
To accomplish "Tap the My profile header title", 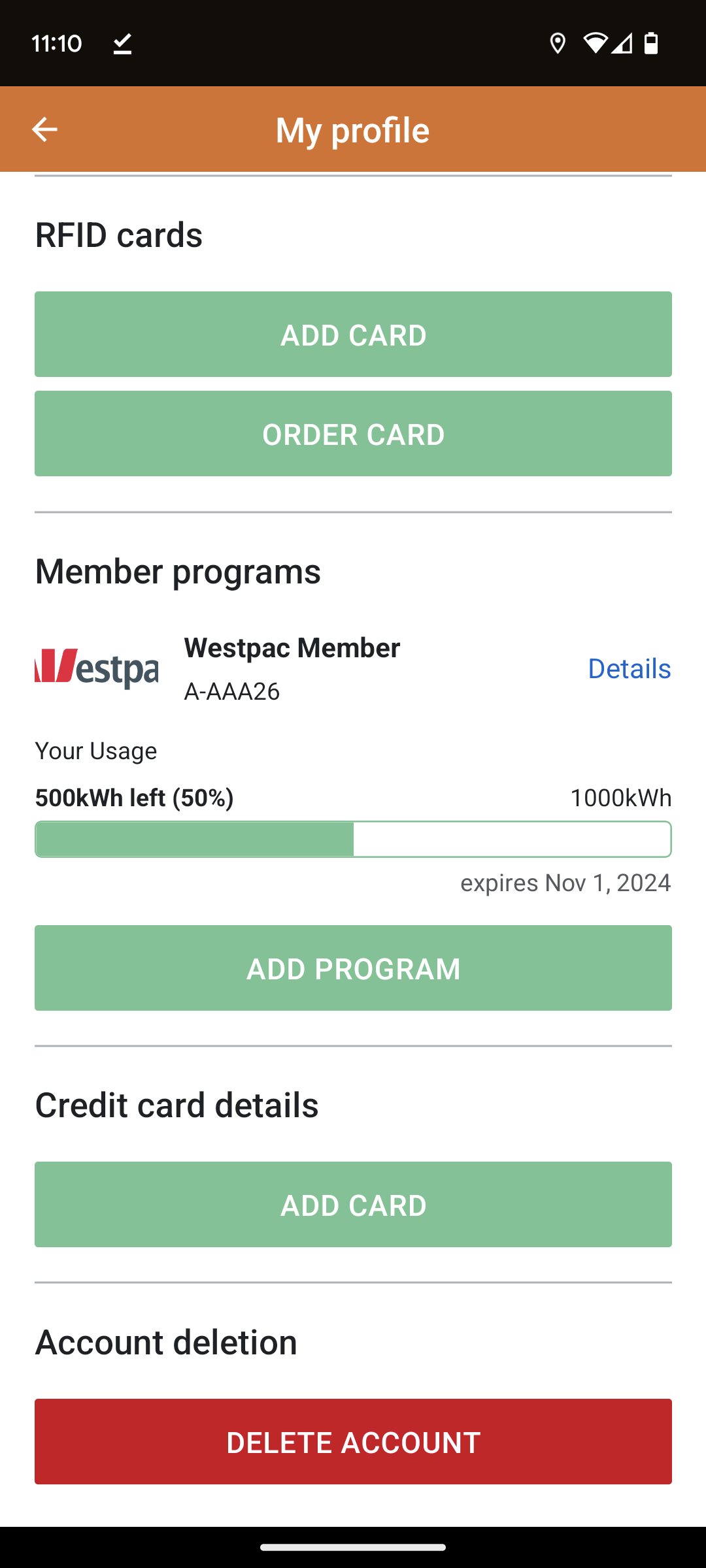I will click(x=352, y=130).
